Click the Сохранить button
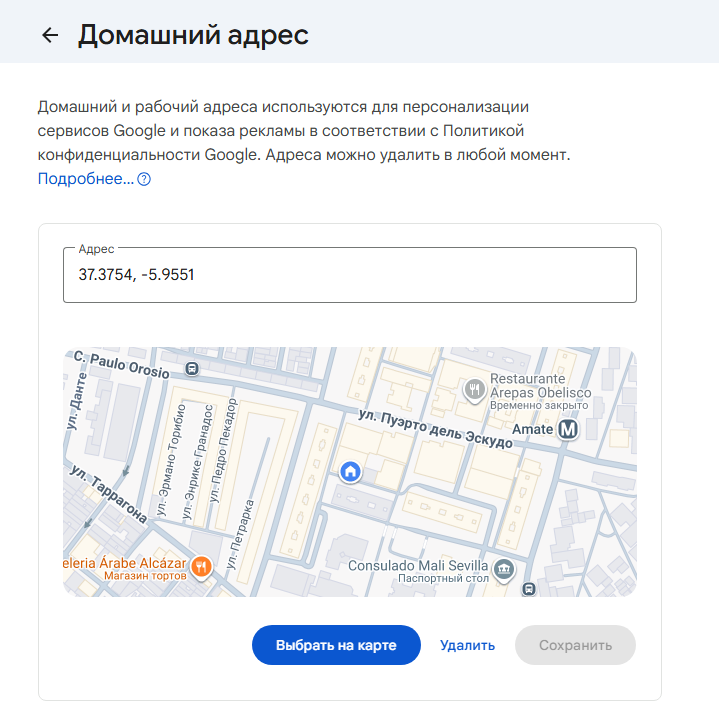The height and width of the screenshot is (720, 719). (x=575, y=645)
